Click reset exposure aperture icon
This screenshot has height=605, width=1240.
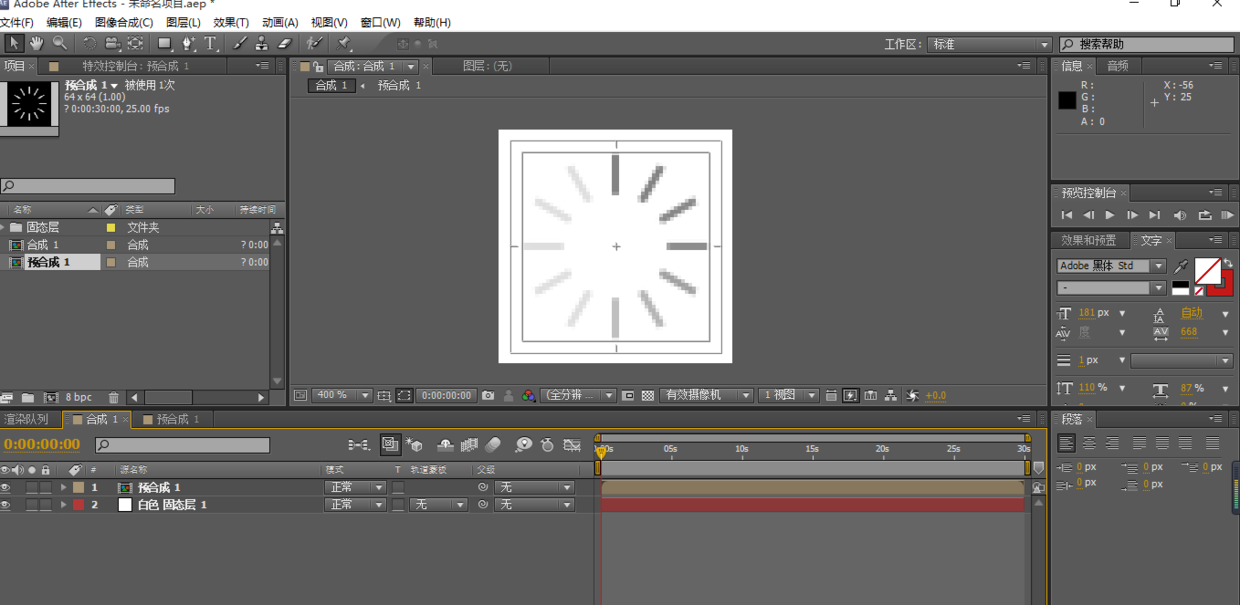912,395
